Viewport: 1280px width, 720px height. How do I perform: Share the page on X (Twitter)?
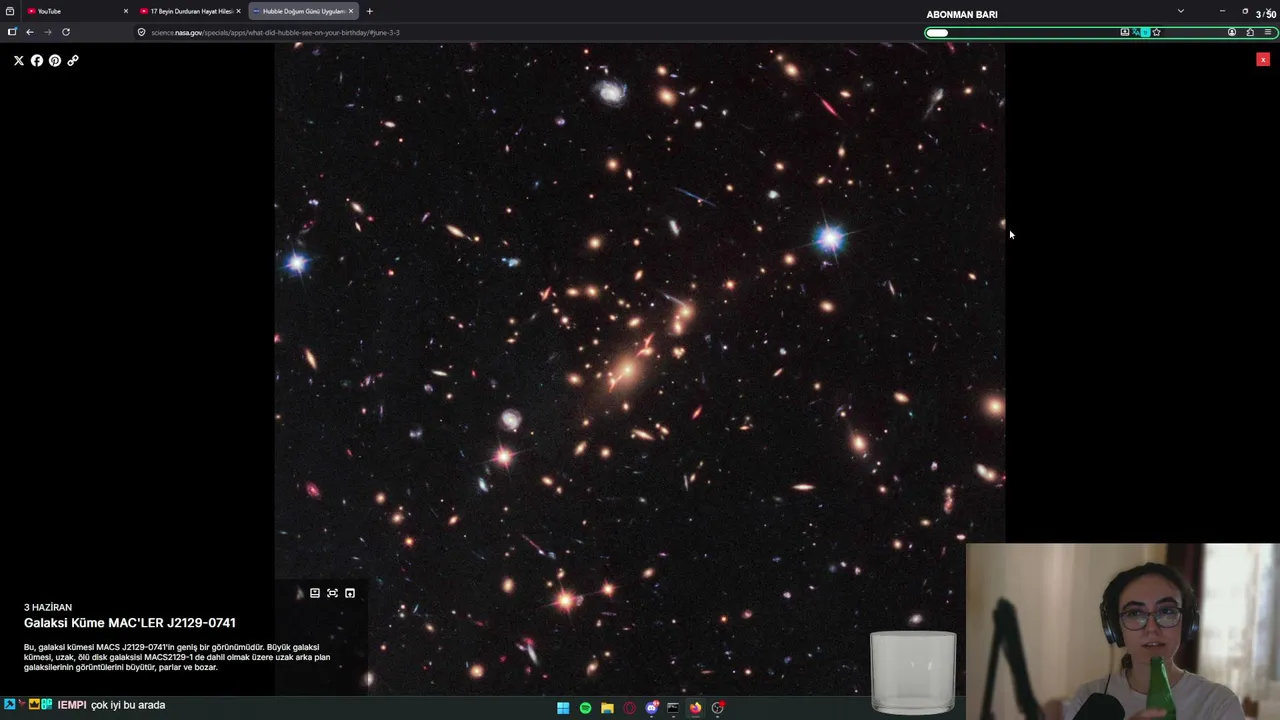18,60
